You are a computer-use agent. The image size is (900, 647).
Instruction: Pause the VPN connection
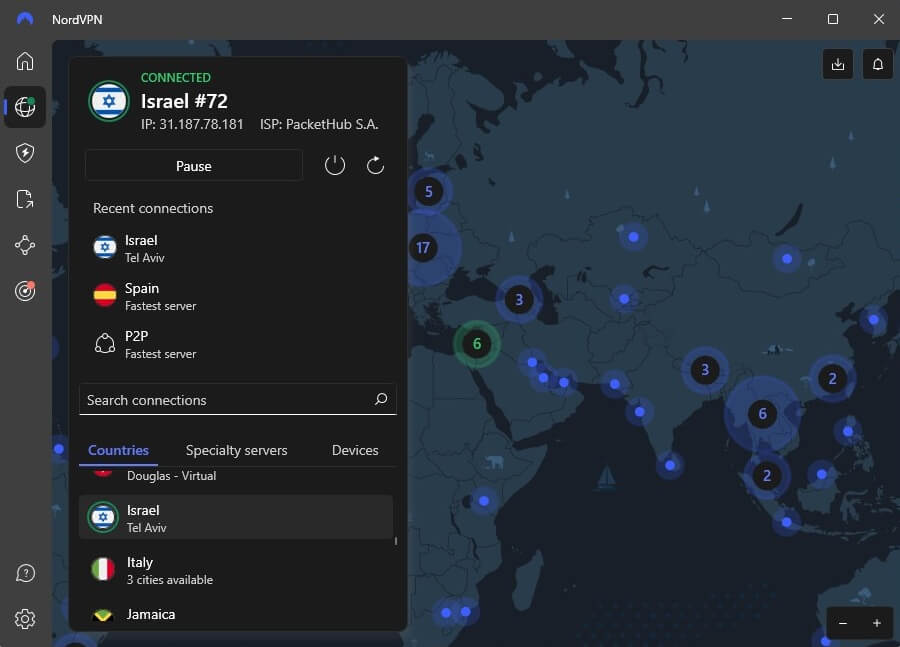pyautogui.click(x=194, y=166)
